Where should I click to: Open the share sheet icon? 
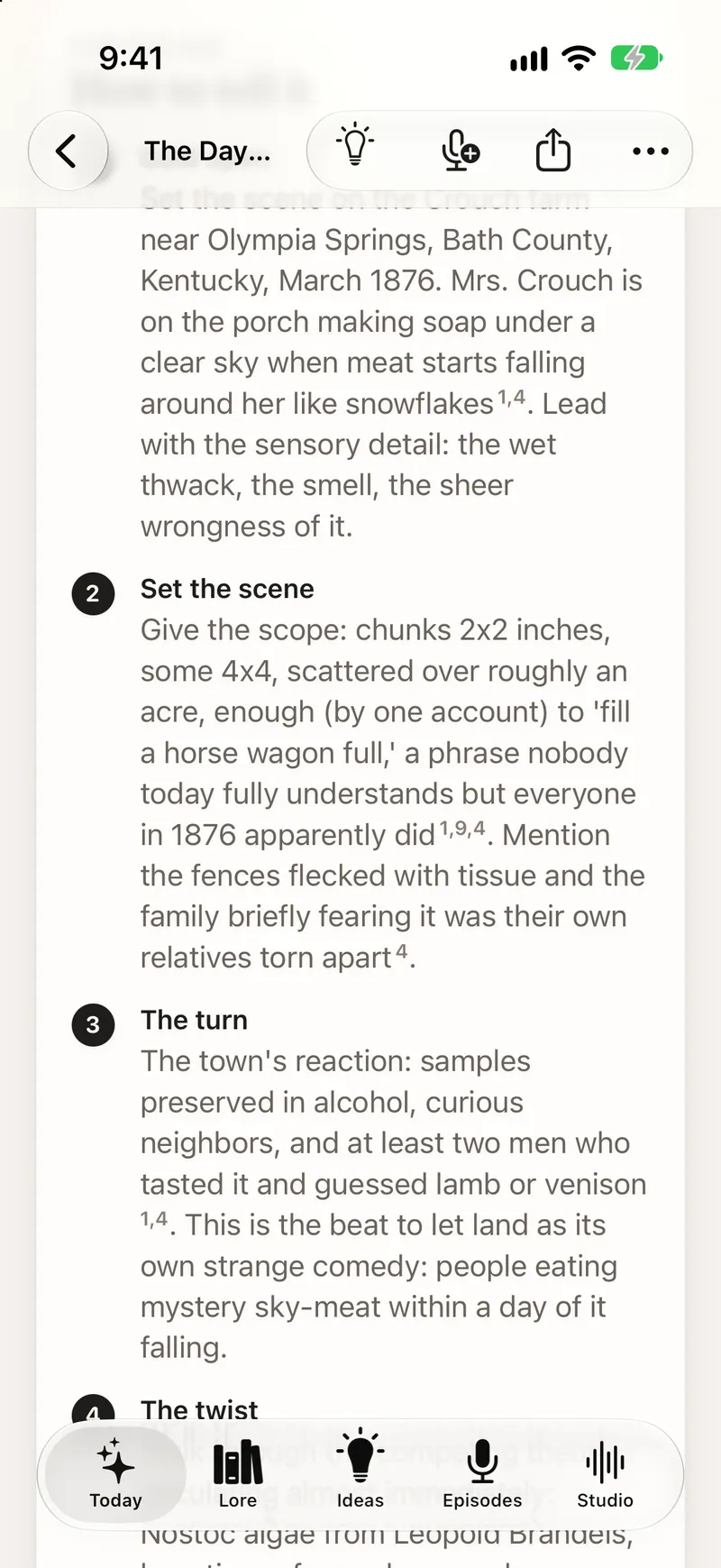click(553, 149)
